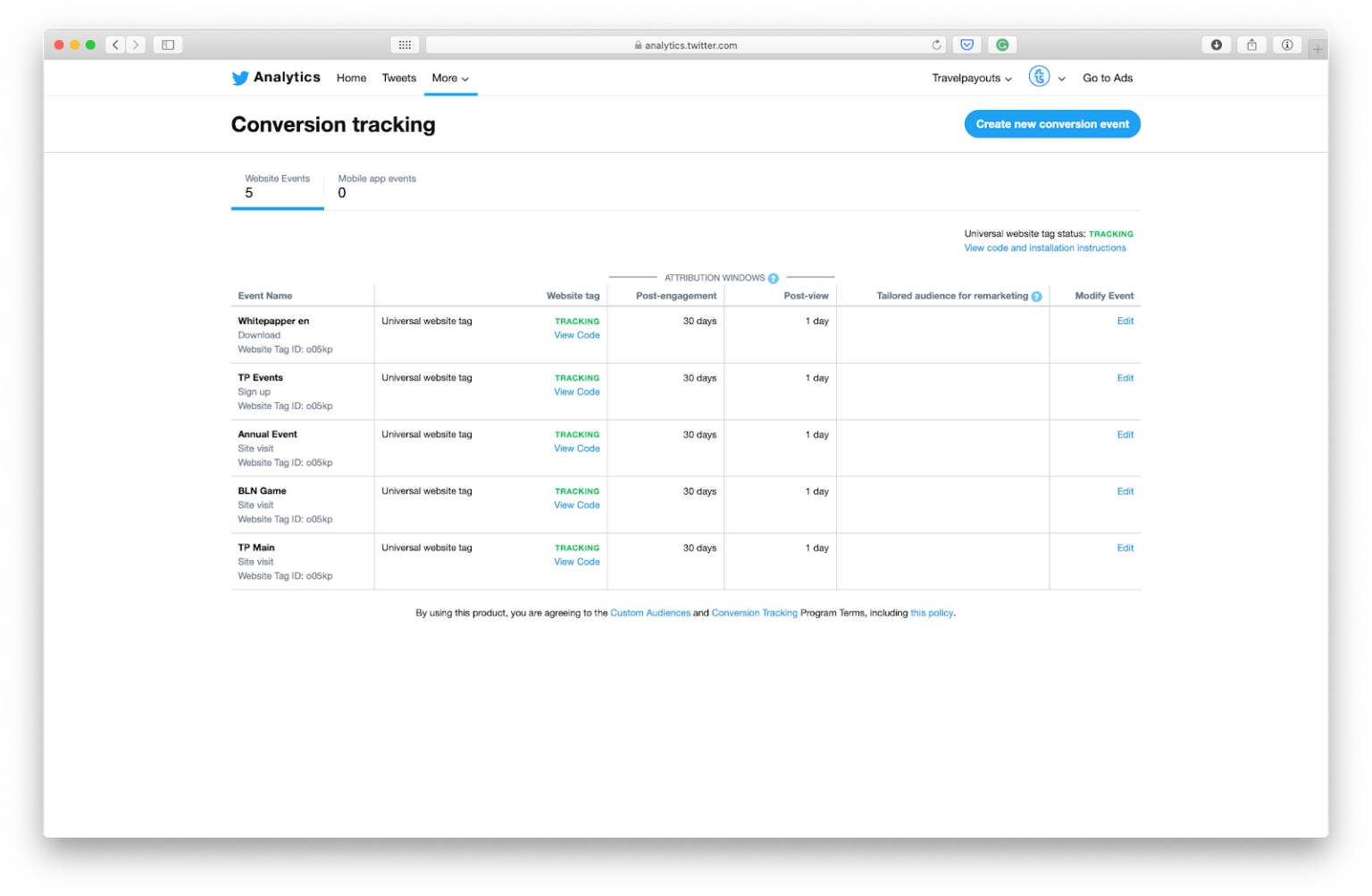This screenshot has width=1372, height=896.
Task: Select the Tweets menu item
Action: (x=398, y=78)
